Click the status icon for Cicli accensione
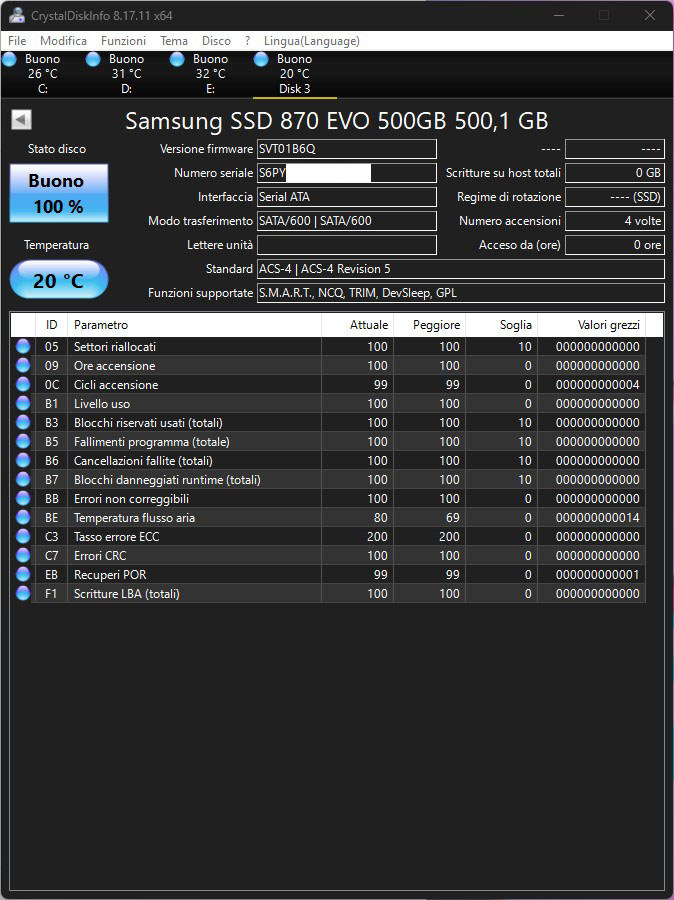 click(x=23, y=384)
